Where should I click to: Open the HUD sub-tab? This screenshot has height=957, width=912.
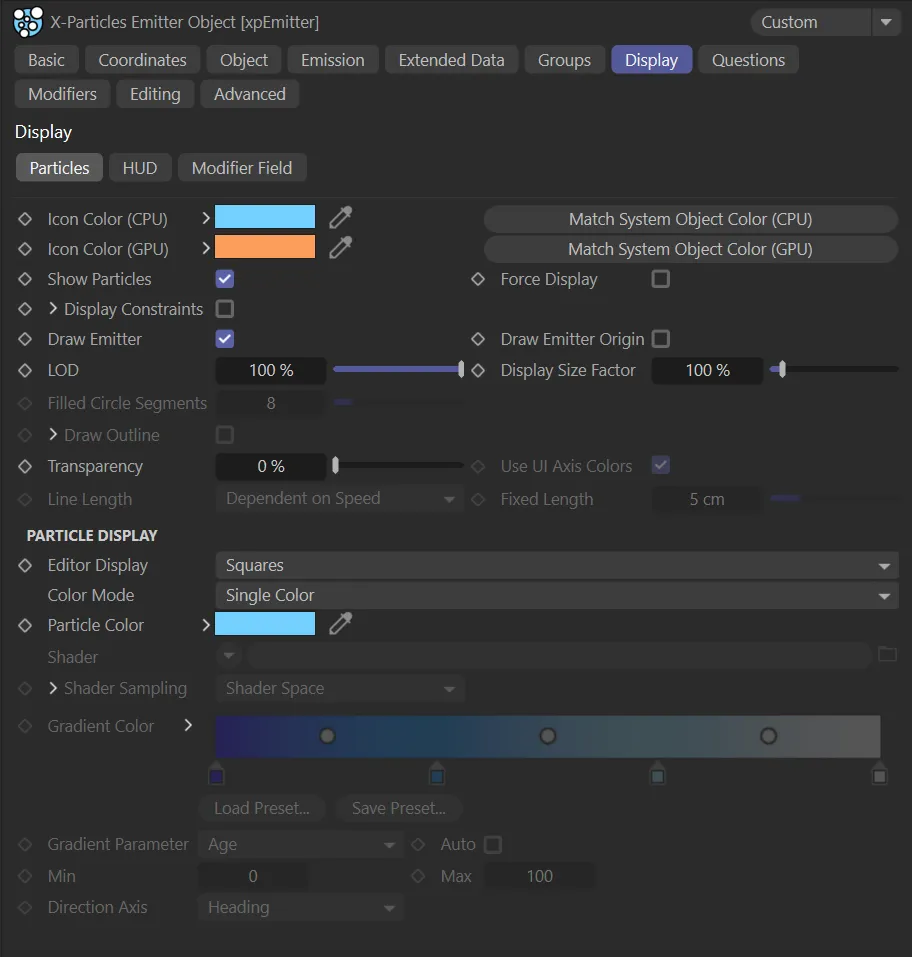click(x=140, y=168)
